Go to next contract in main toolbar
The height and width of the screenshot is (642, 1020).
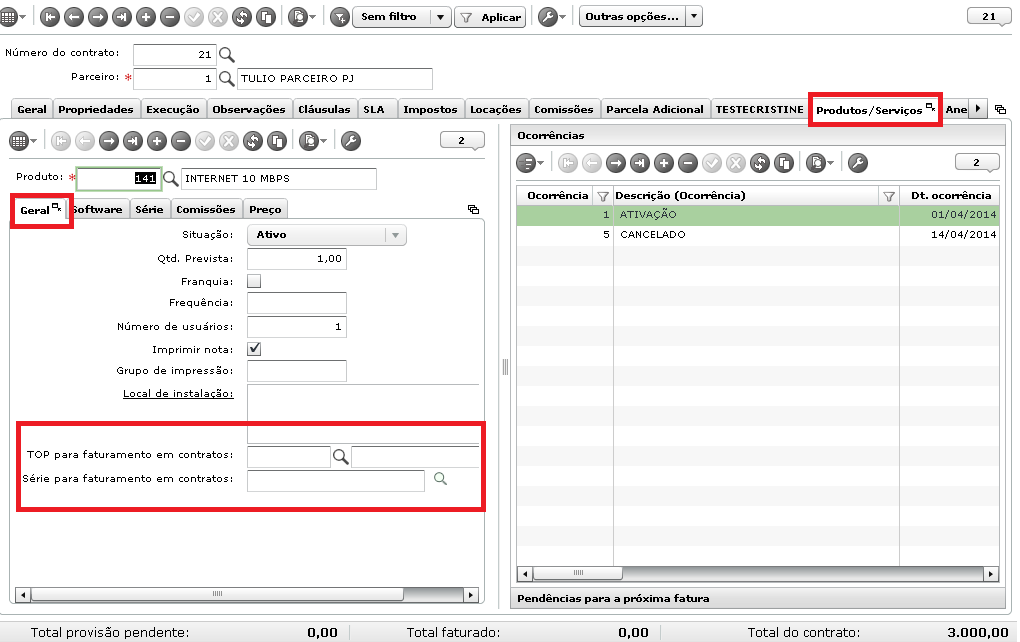click(98, 17)
